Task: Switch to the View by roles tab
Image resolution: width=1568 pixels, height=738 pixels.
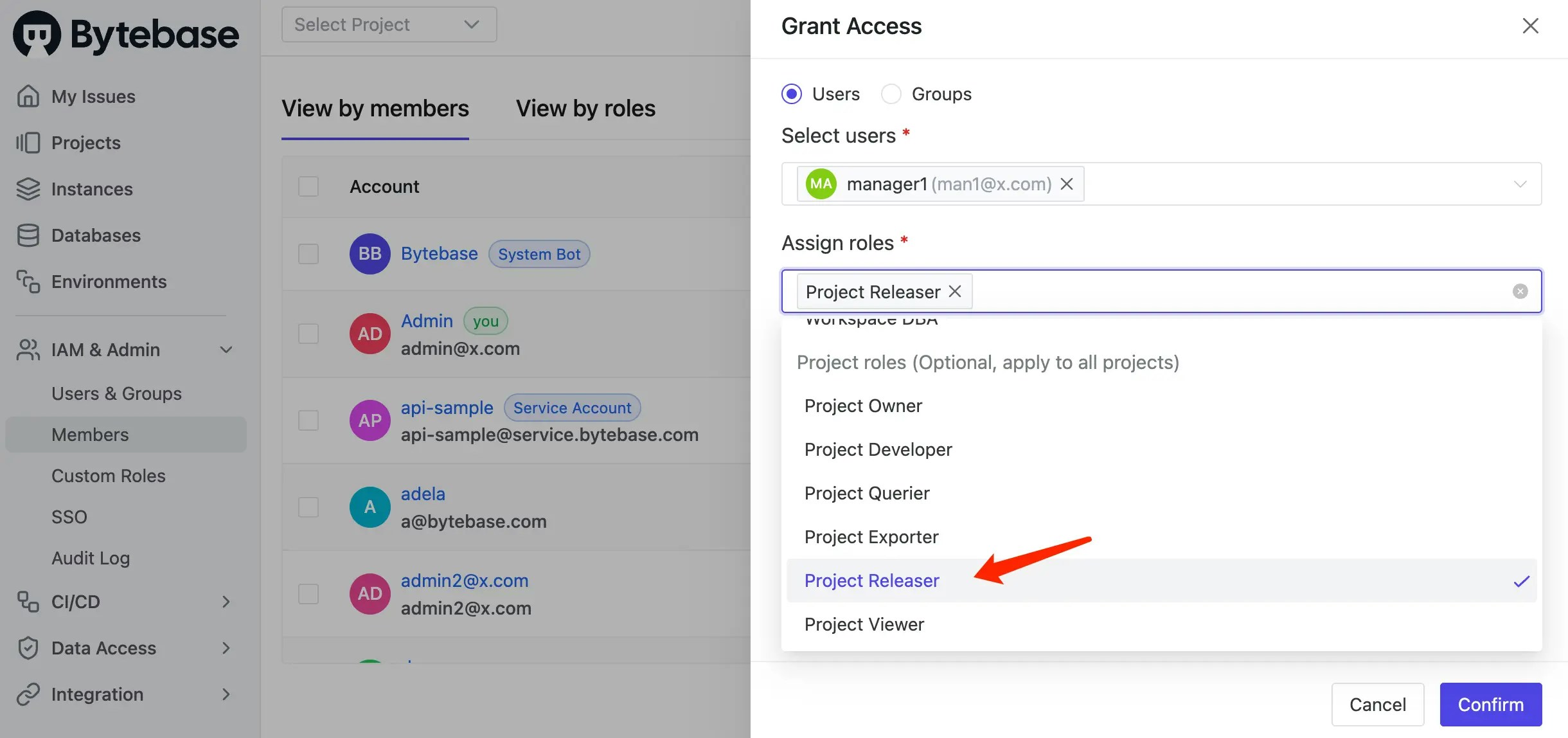Action: point(585,108)
